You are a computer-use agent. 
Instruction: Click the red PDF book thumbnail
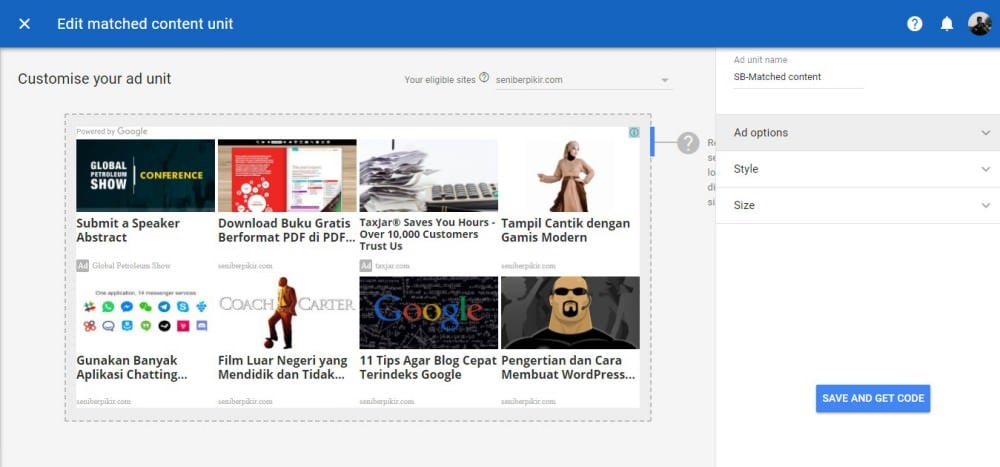pyautogui.click(x=287, y=175)
